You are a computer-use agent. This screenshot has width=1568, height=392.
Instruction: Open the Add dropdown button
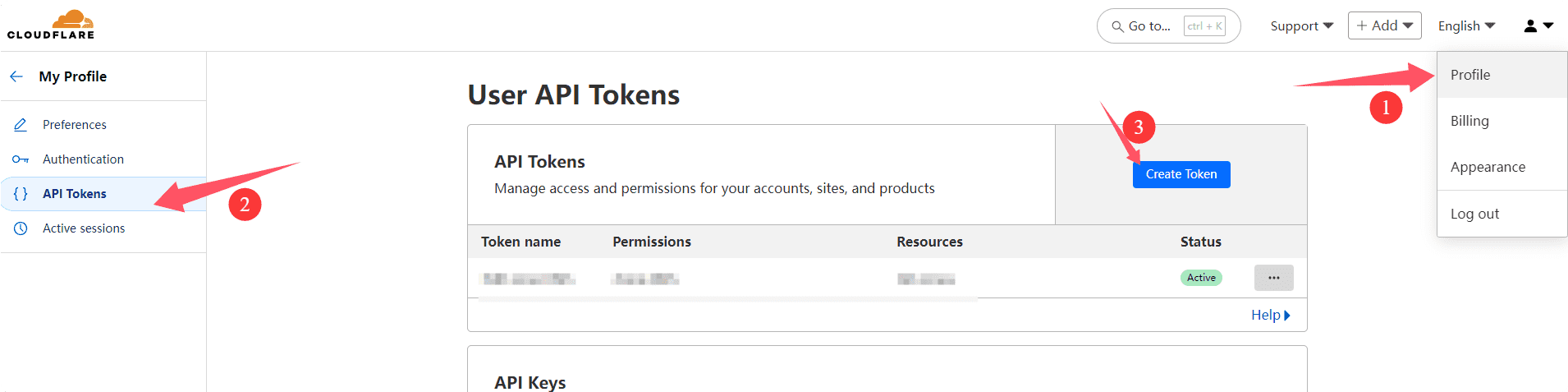[x=1384, y=25]
